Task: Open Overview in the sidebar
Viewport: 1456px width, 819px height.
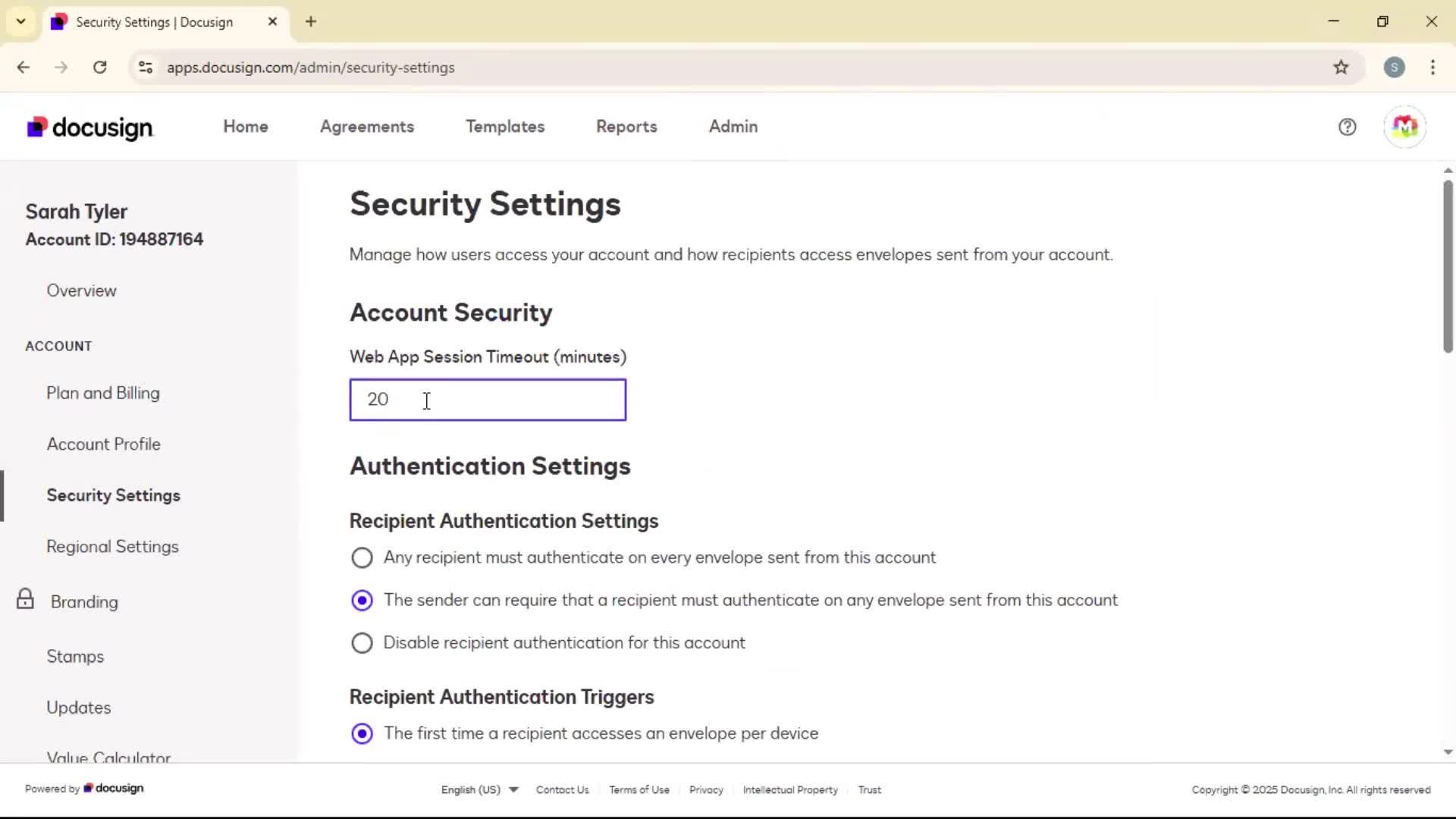Action: tap(81, 290)
